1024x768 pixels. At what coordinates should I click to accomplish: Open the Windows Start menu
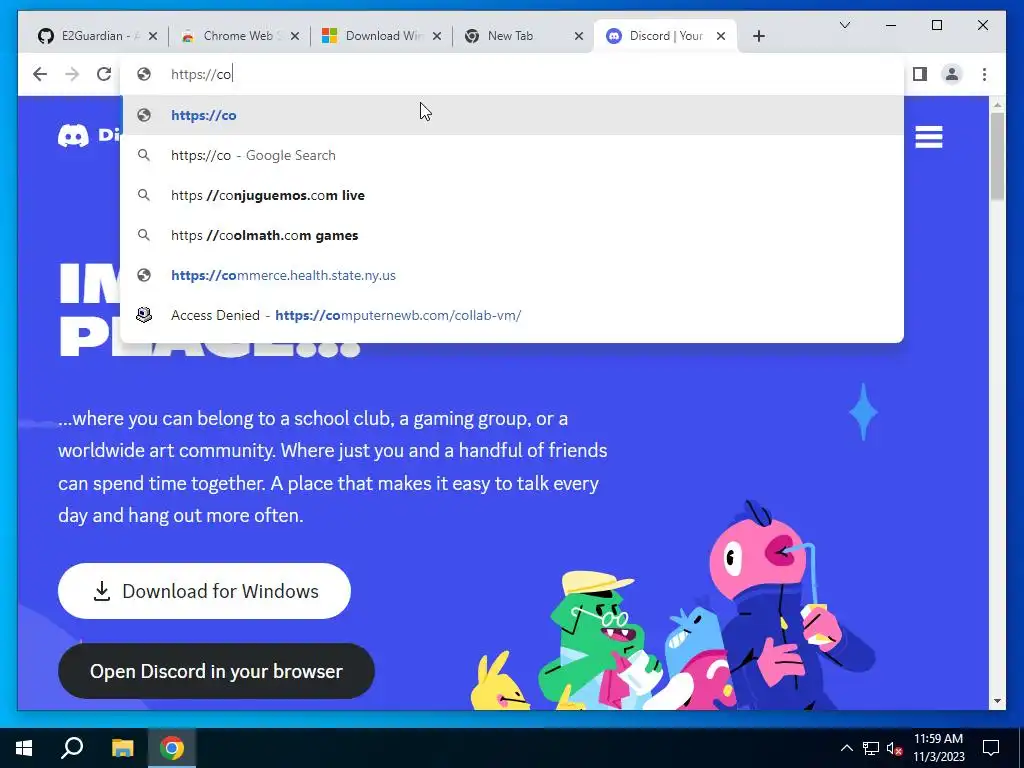[x=24, y=748]
